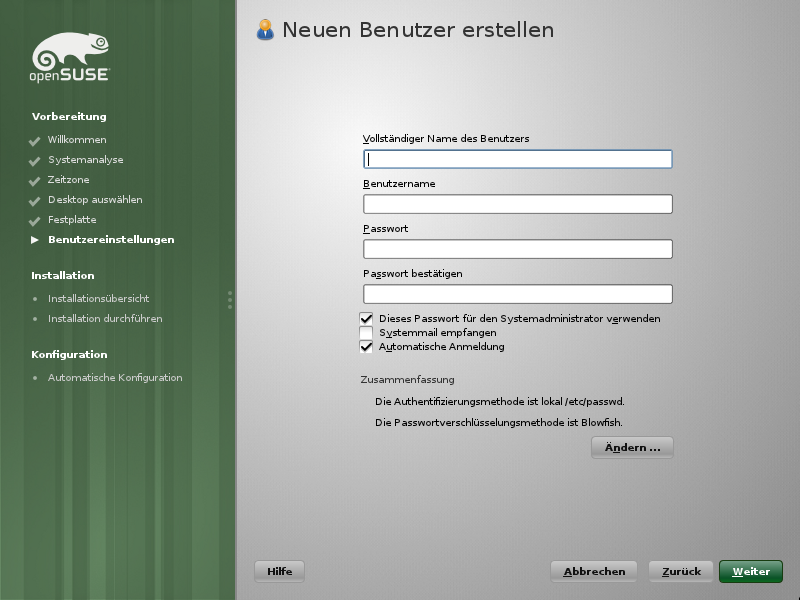Screen dimensions: 800x600
Task: Select Automatische Konfiguration in the sidebar
Action: [114, 378]
